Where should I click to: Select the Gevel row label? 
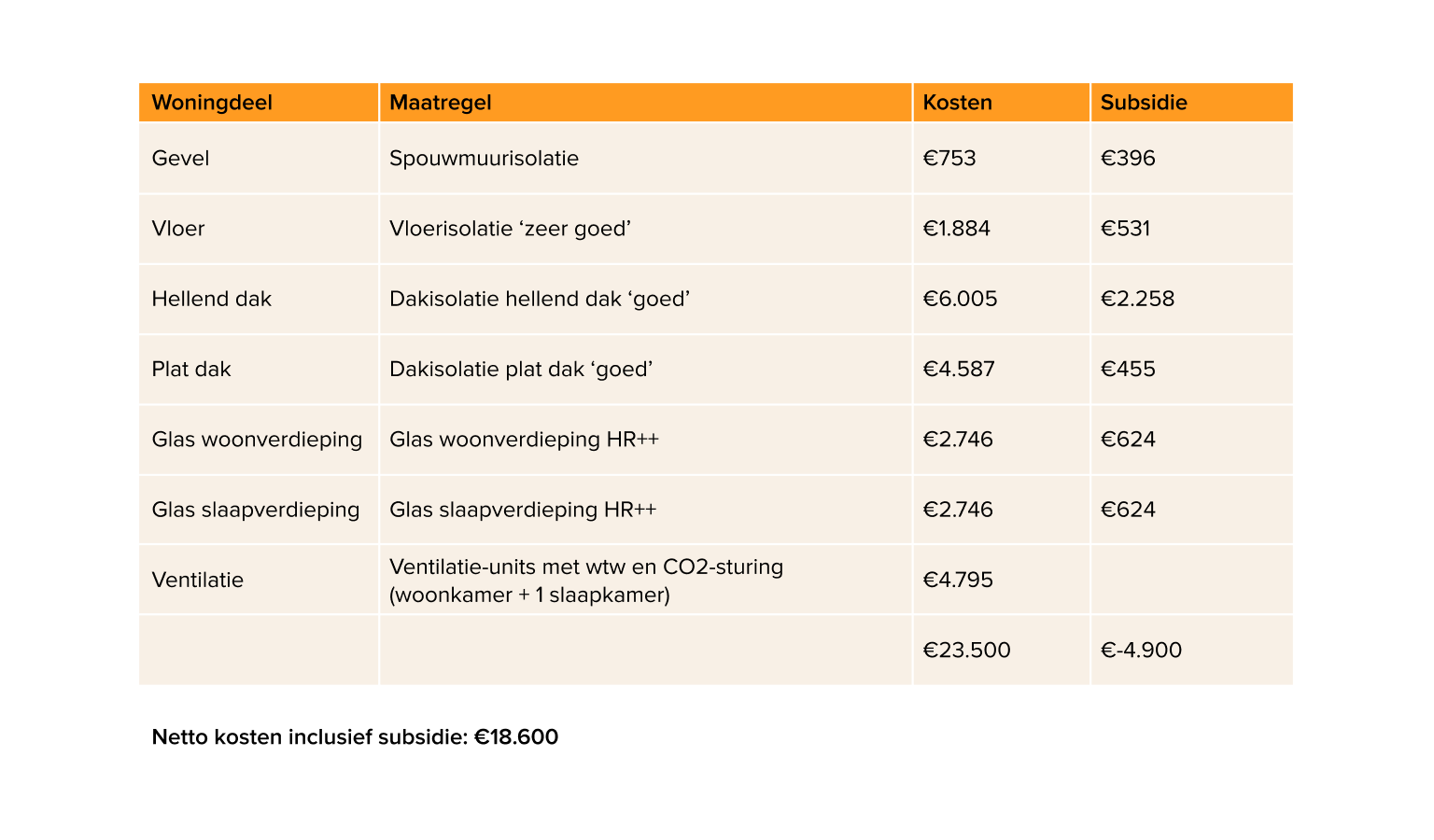point(180,159)
